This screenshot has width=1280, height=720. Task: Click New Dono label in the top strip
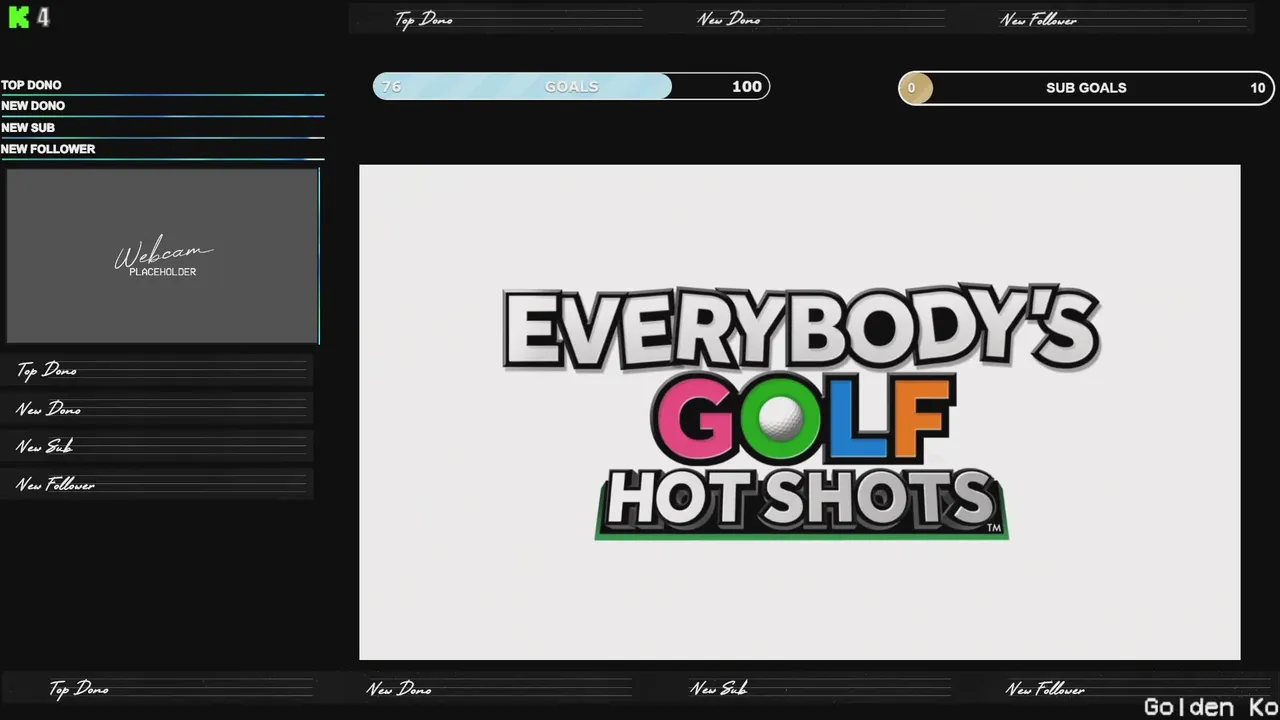[729, 19]
